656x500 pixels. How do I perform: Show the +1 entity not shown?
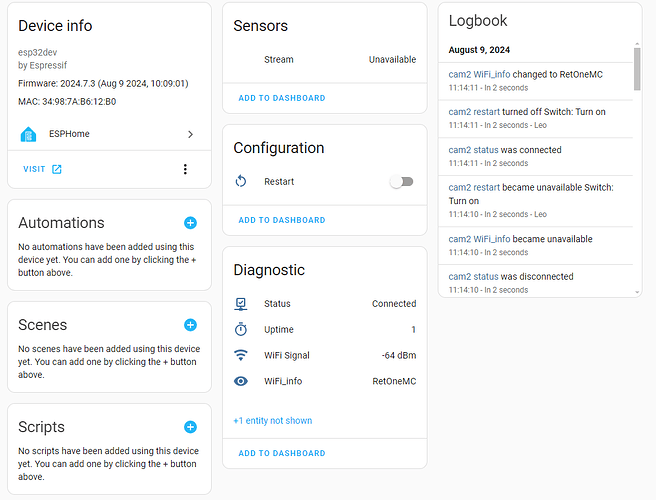(x=272, y=421)
